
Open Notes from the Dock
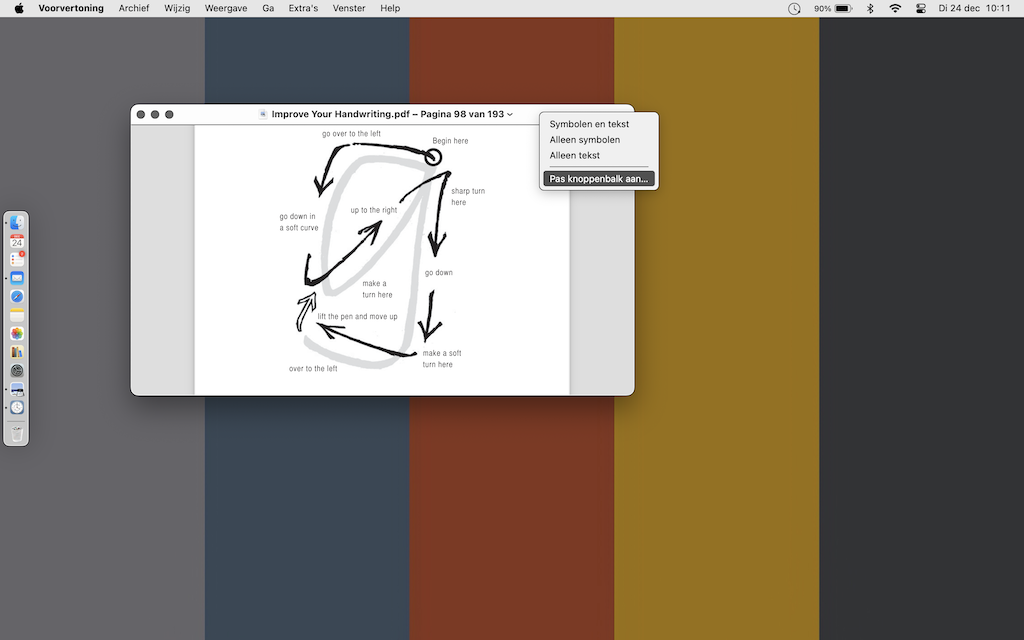click(17, 315)
